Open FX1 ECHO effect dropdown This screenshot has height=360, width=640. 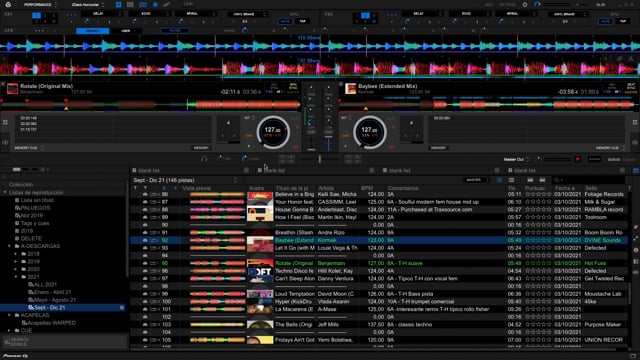[149, 14]
